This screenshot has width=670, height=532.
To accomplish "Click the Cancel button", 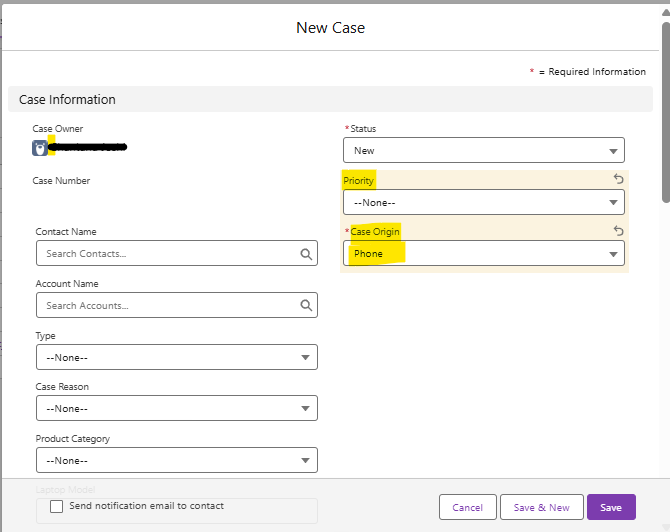I will 467,507.
